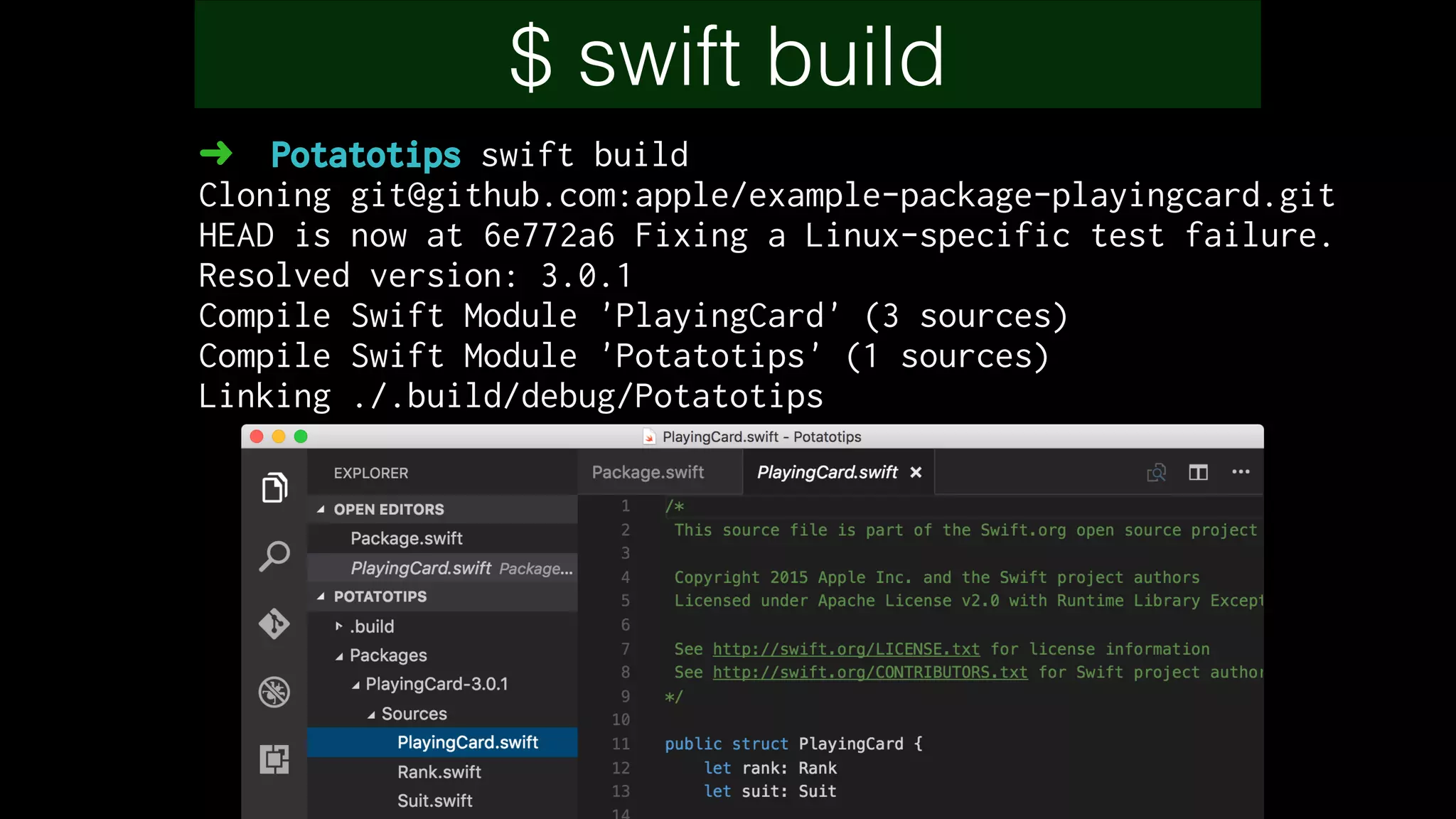
Task: Click the 'let rank: Rank' code line
Action: [771, 768]
